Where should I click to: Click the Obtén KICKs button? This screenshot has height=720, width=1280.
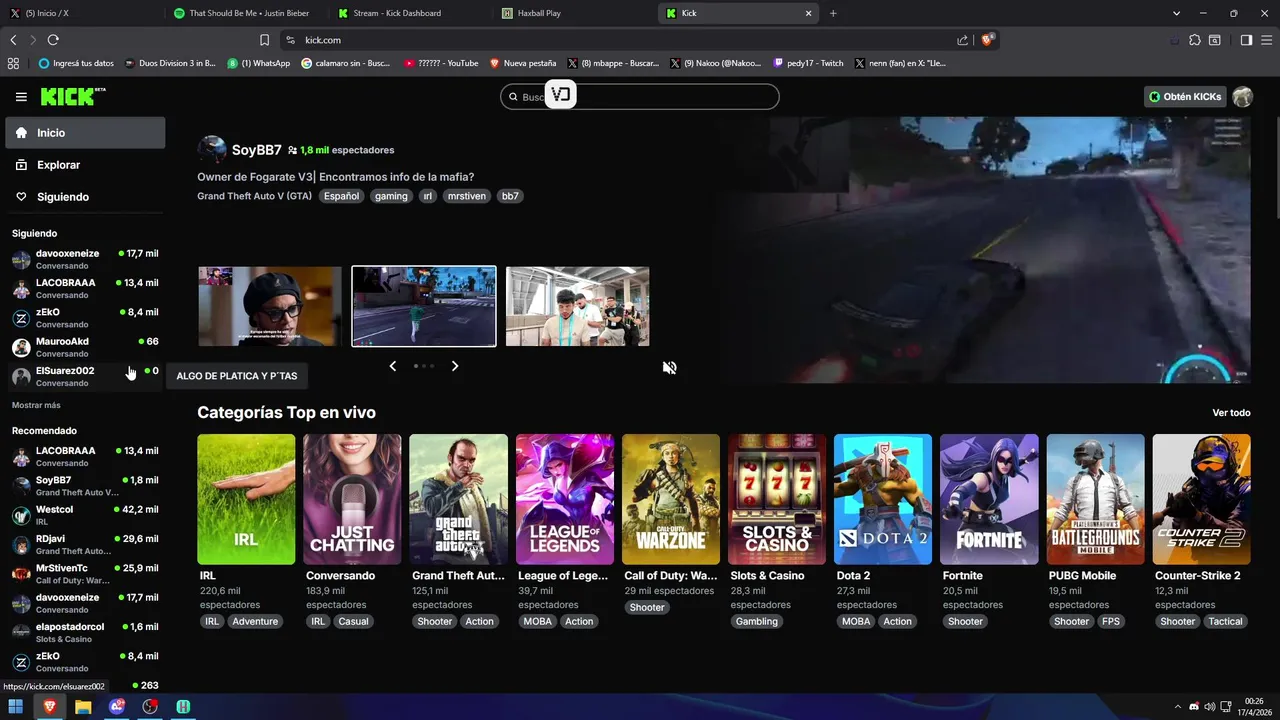1185,97
